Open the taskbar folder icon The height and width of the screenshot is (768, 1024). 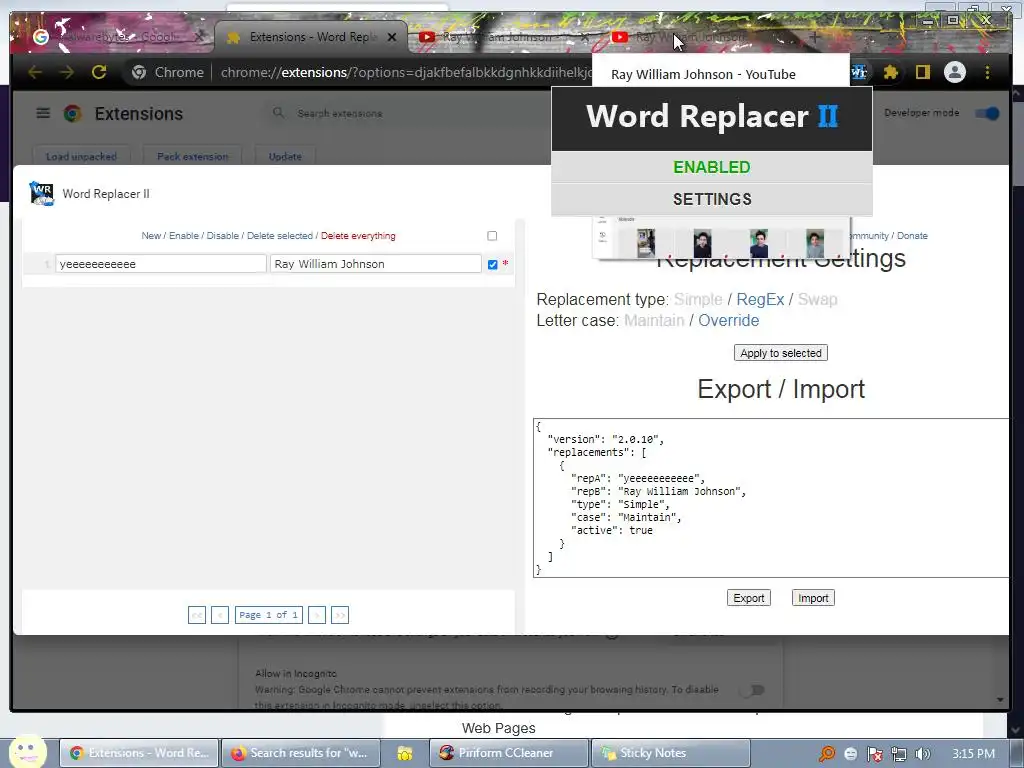point(405,754)
